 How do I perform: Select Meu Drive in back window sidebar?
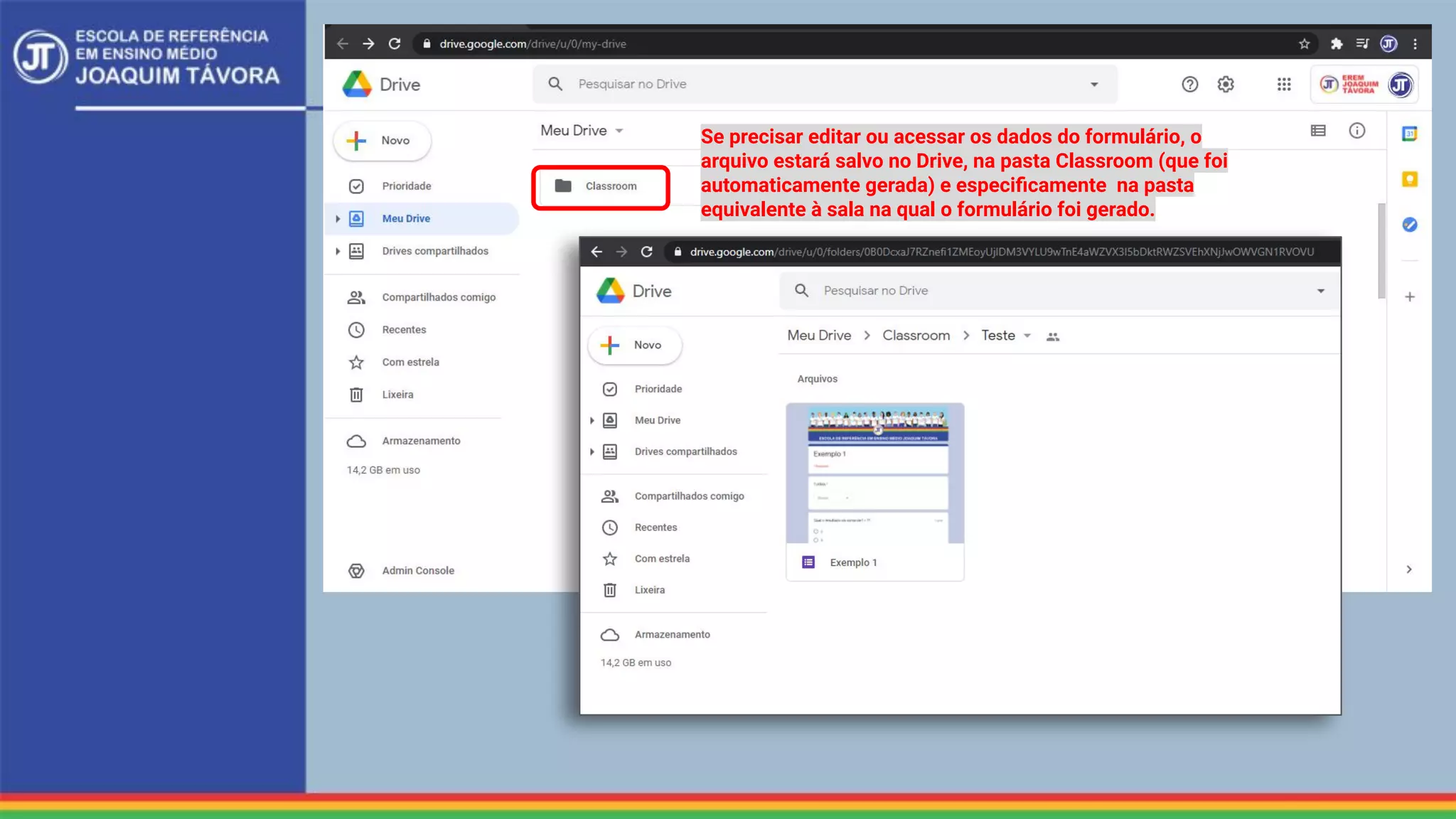[423, 219]
